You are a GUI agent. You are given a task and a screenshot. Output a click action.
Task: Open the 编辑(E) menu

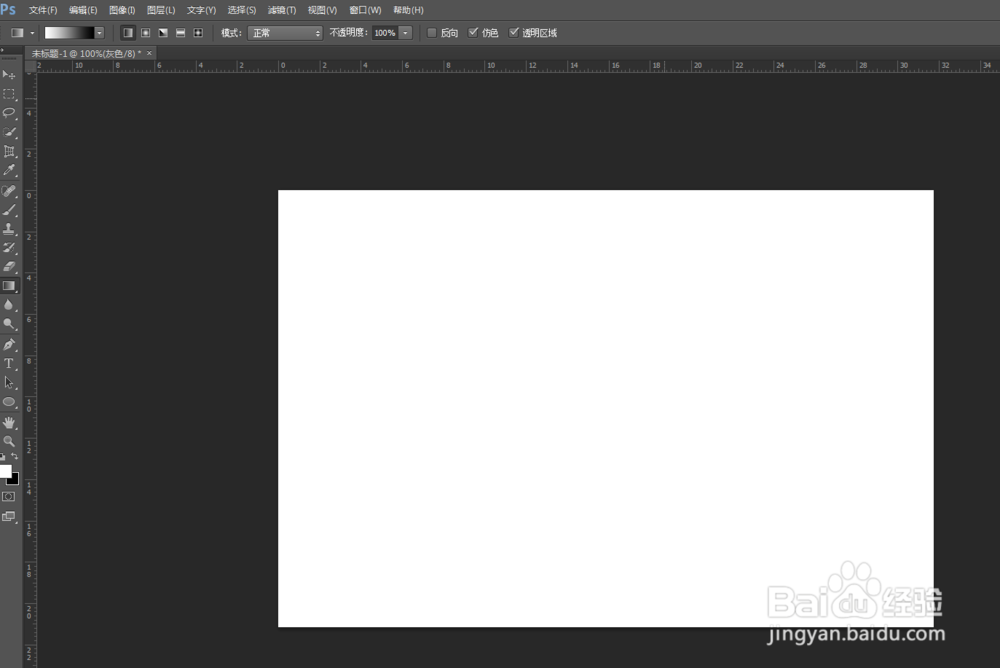(x=83, y=10)
